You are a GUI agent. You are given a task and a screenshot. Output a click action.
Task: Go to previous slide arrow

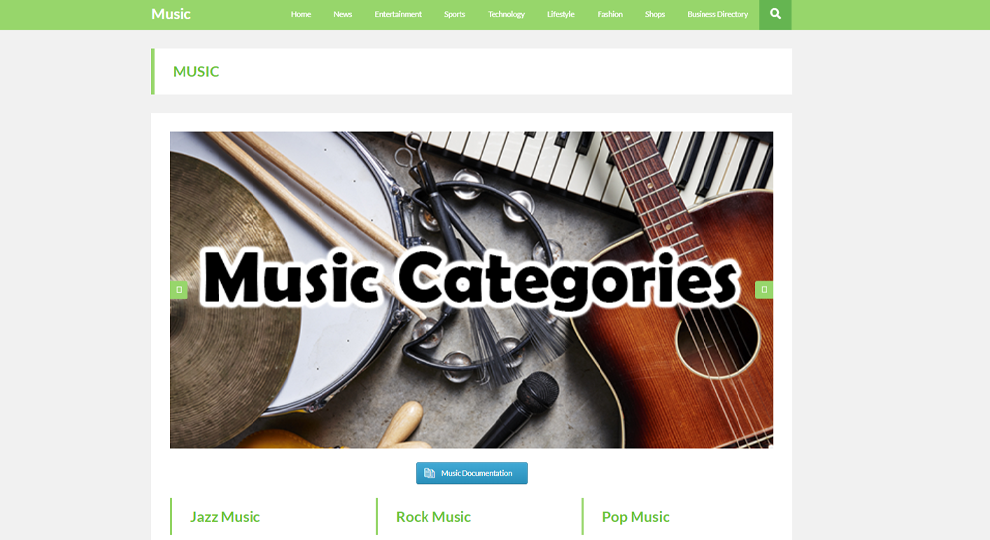coord(179,289)
